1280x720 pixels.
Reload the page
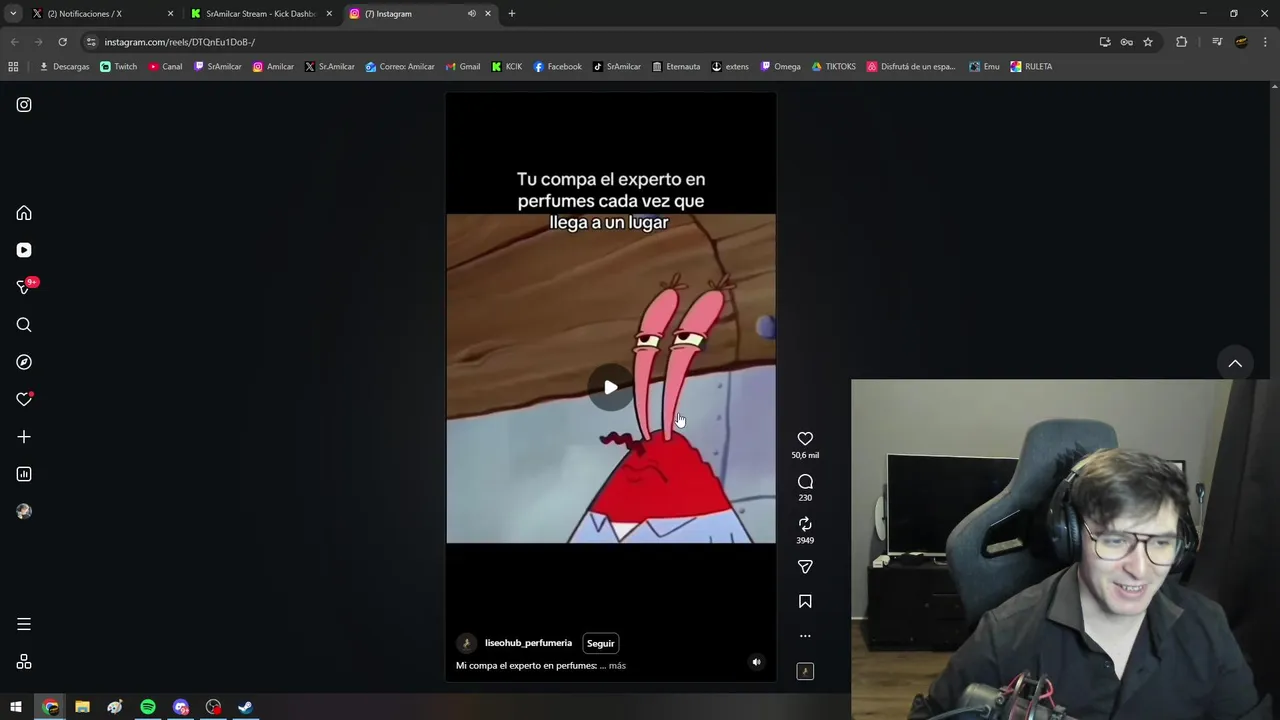point(62,42)
